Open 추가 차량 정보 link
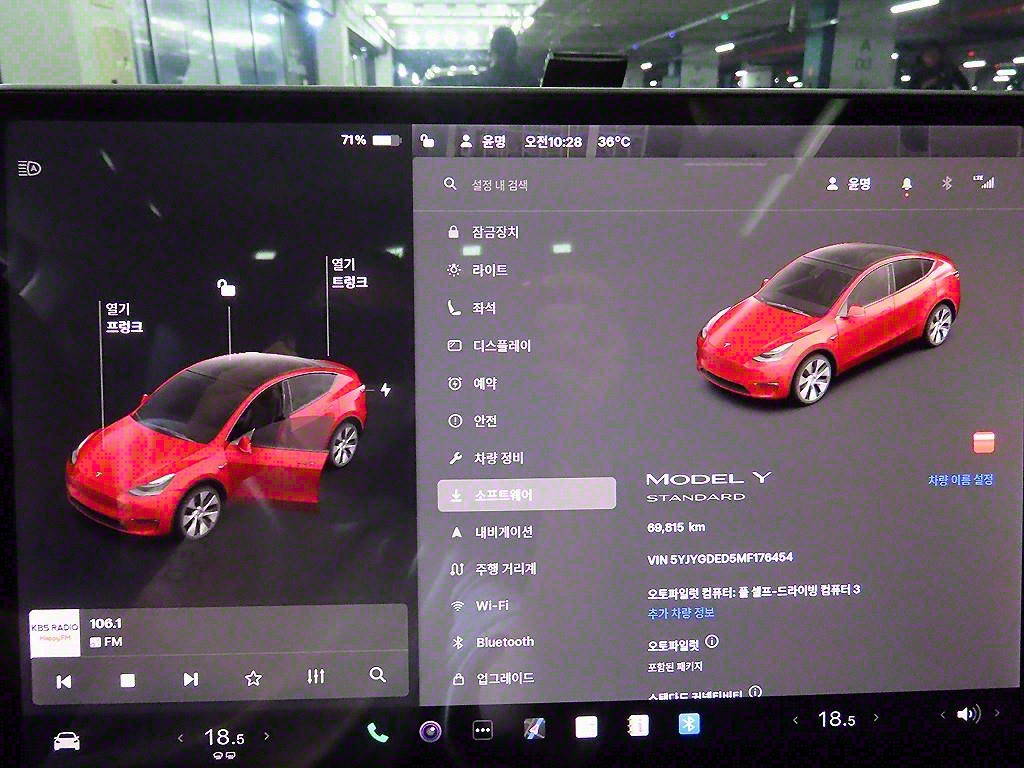This screenshot has height=768, width=1024. [681, 612]
